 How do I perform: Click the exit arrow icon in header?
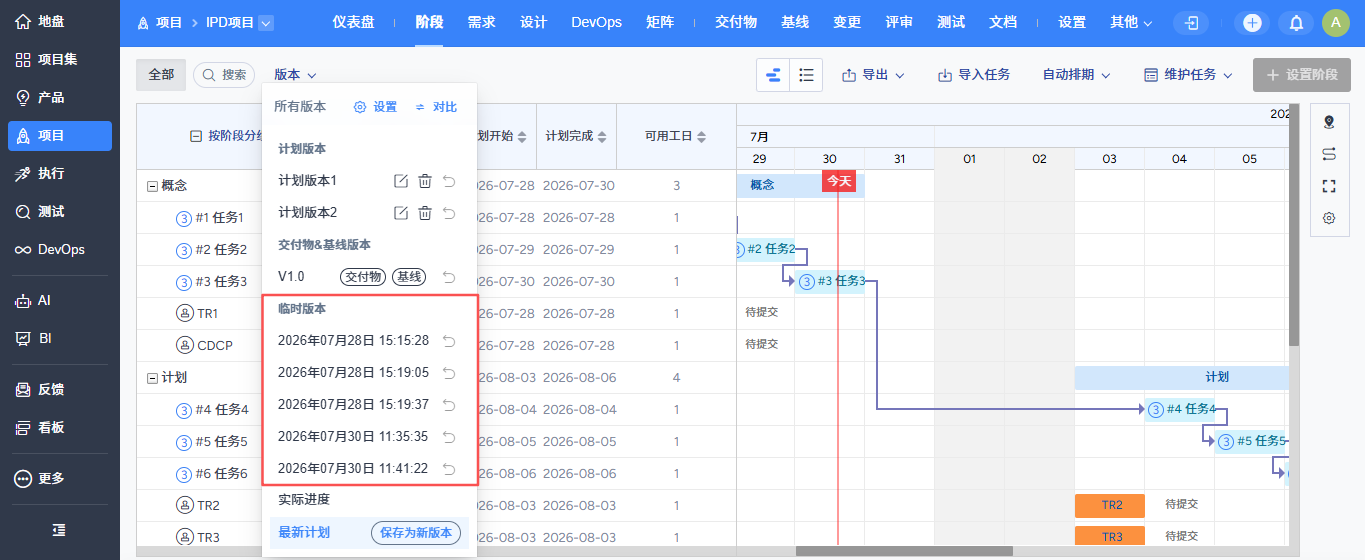click(x=1191, y=23)
